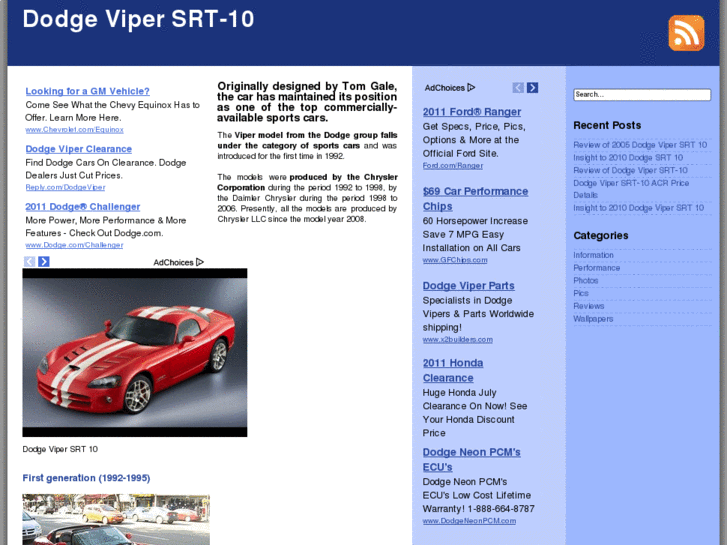Select the Pics category
The image size is (727, 545).
pos(580,293)
